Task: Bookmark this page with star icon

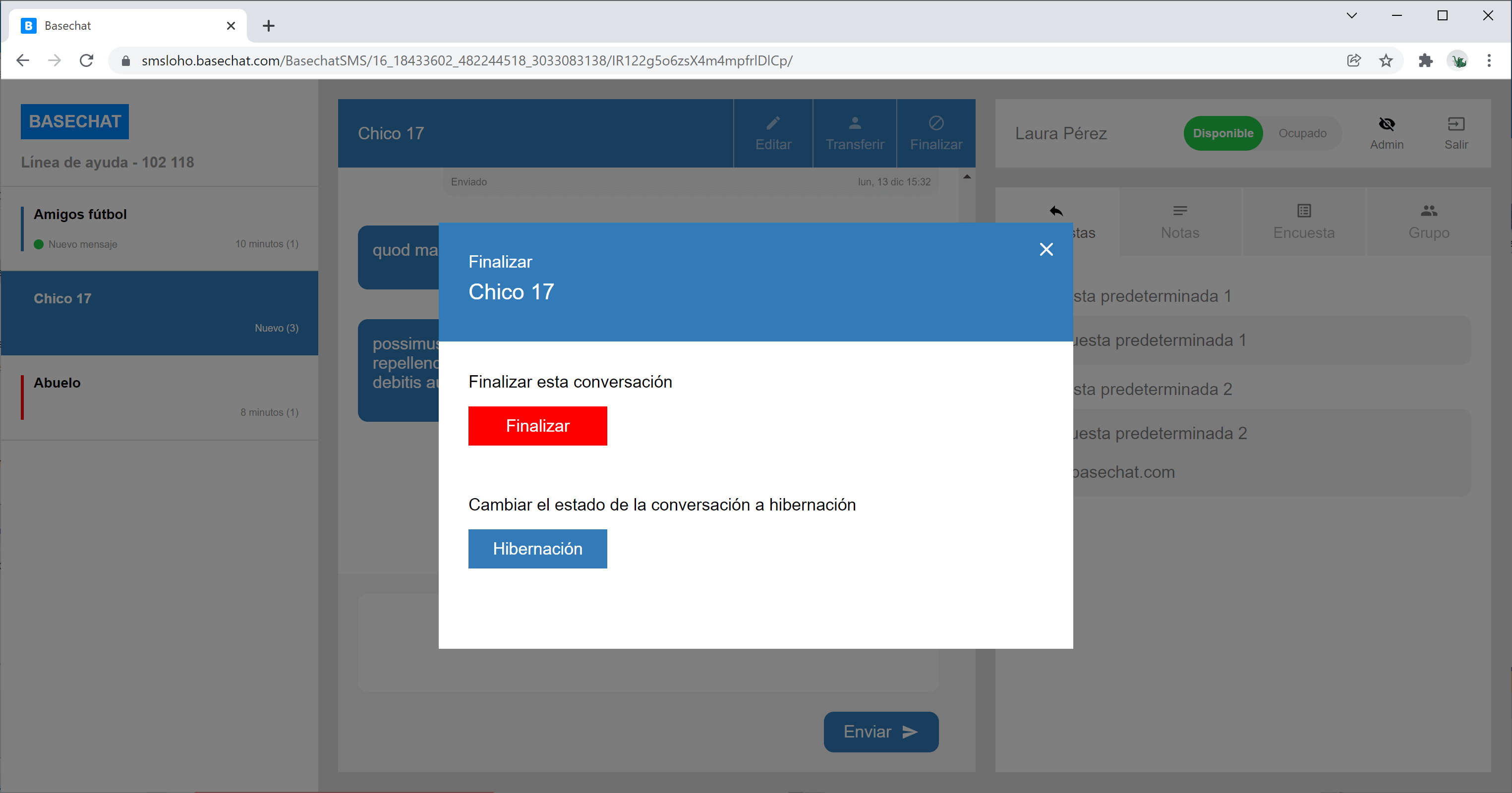Action: tap(1386, 60)
